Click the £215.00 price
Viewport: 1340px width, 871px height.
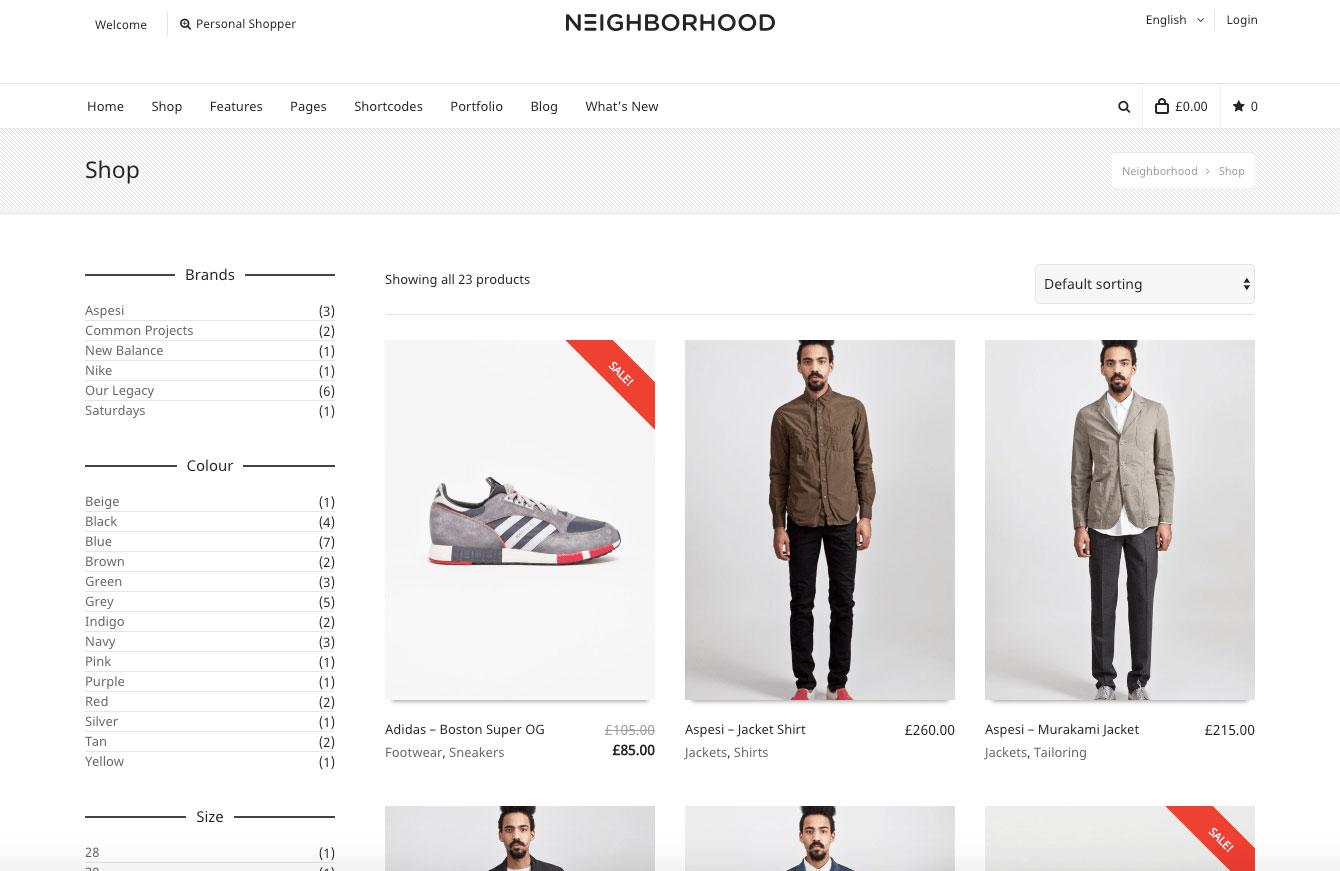1230,730
